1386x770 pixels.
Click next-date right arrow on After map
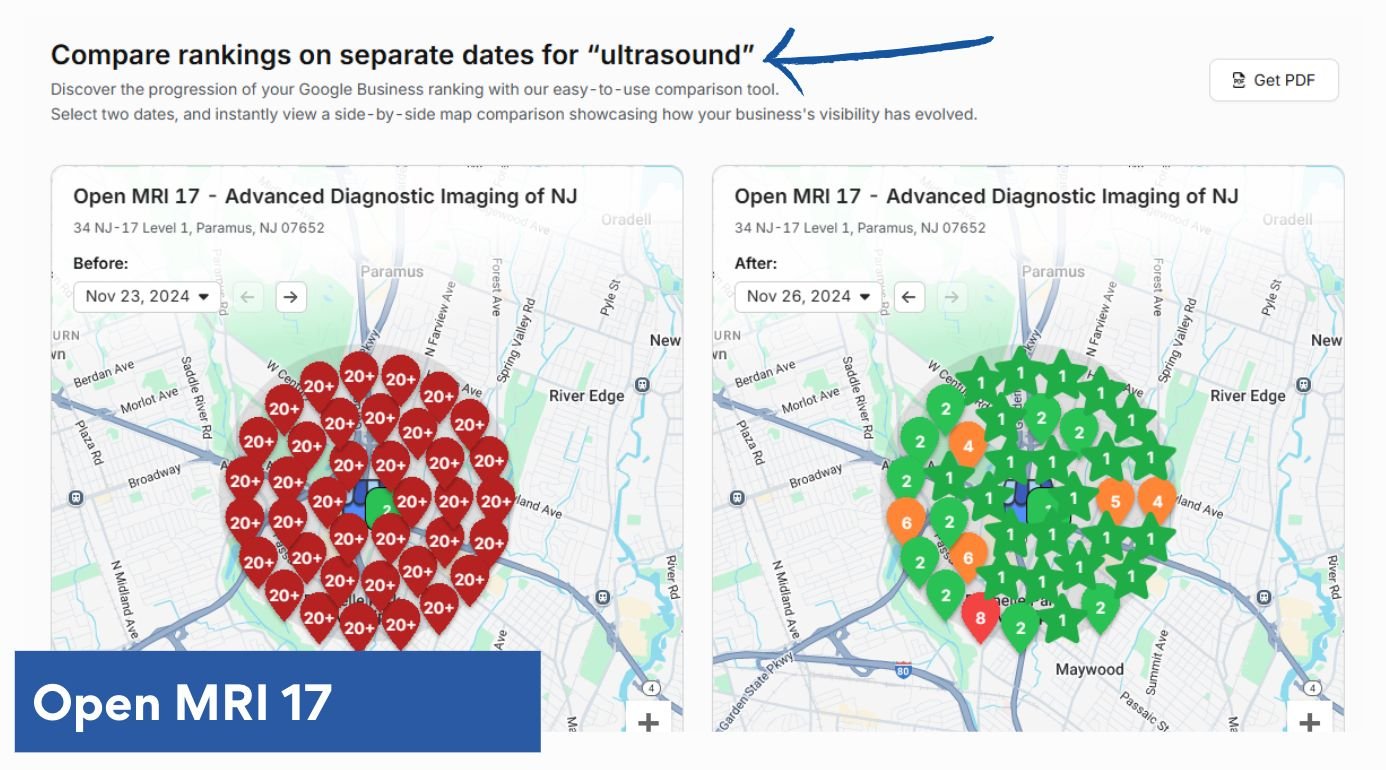950,297
